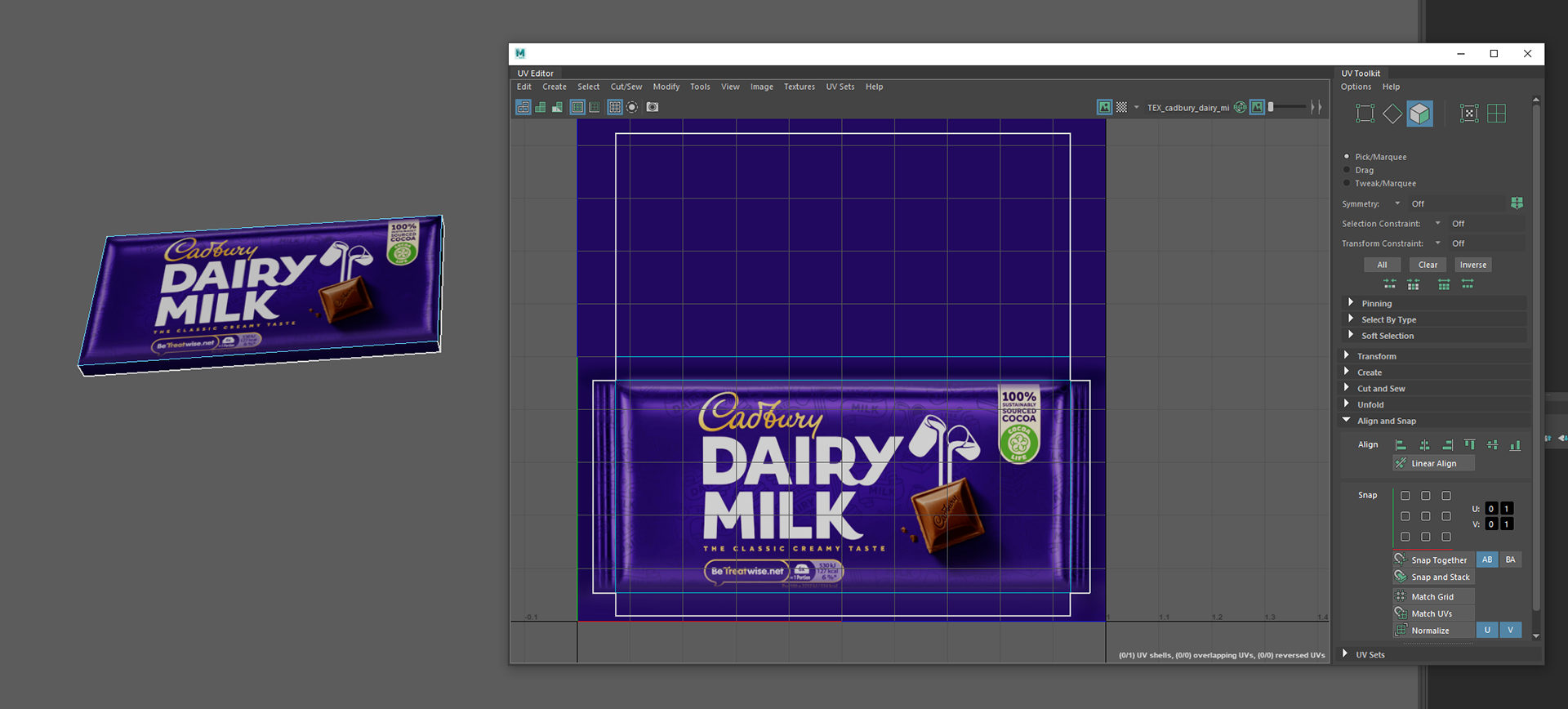This screenshot has width=1568, height=709.
Task: Click the Linear Align button
Action: coord(1433,463)
